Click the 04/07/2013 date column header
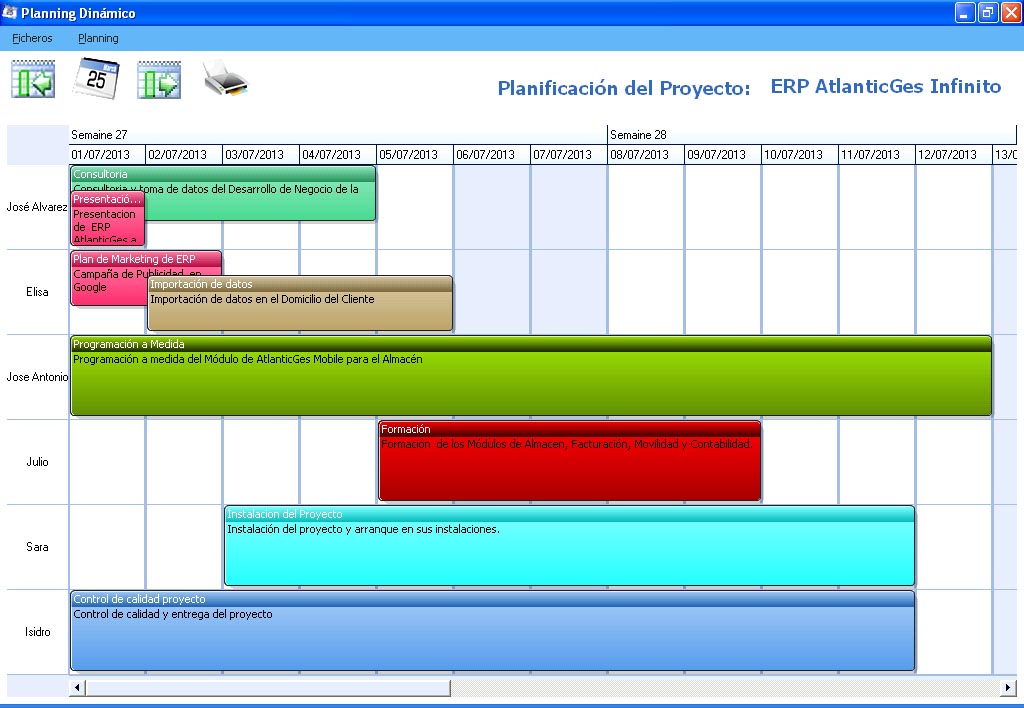 338,154
